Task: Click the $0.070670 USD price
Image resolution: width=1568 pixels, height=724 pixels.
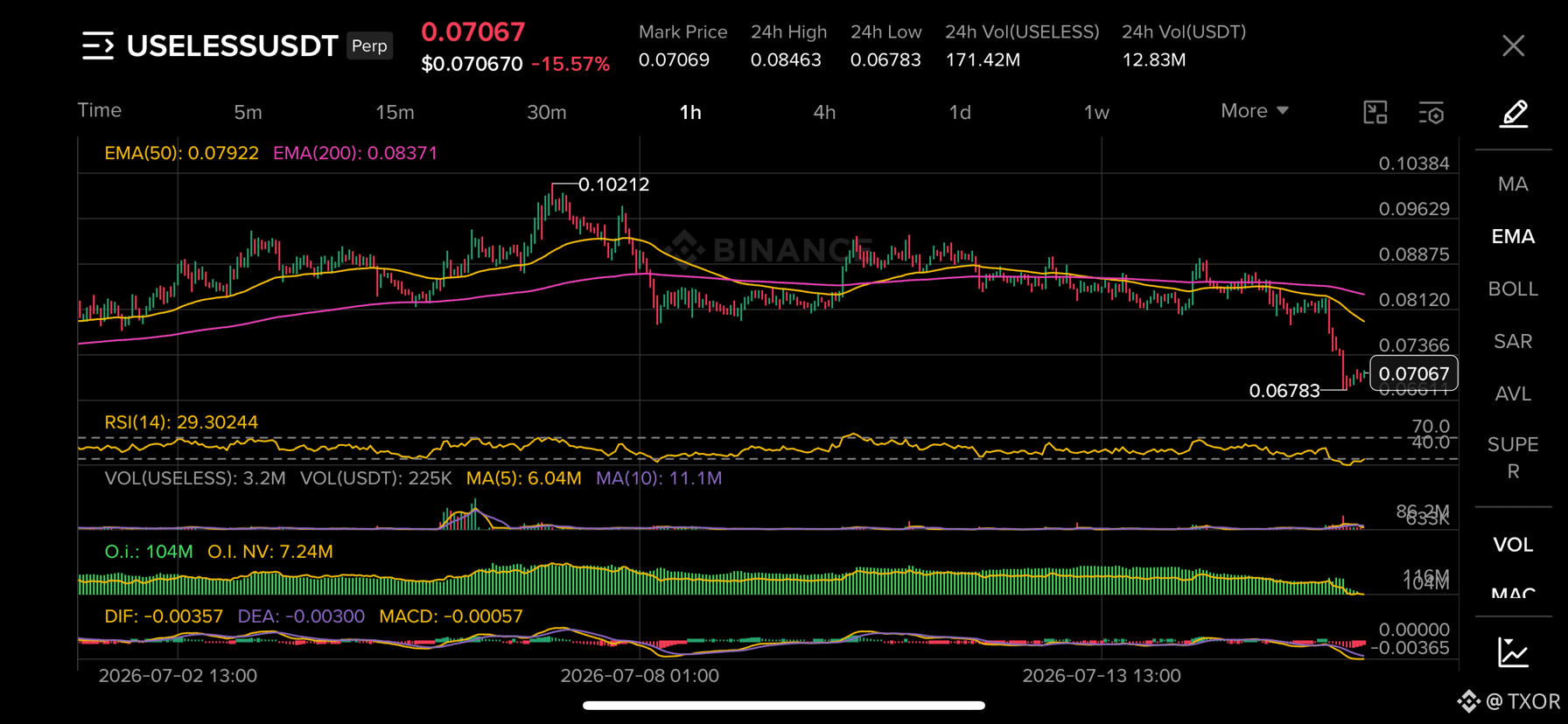Action: 472,64
